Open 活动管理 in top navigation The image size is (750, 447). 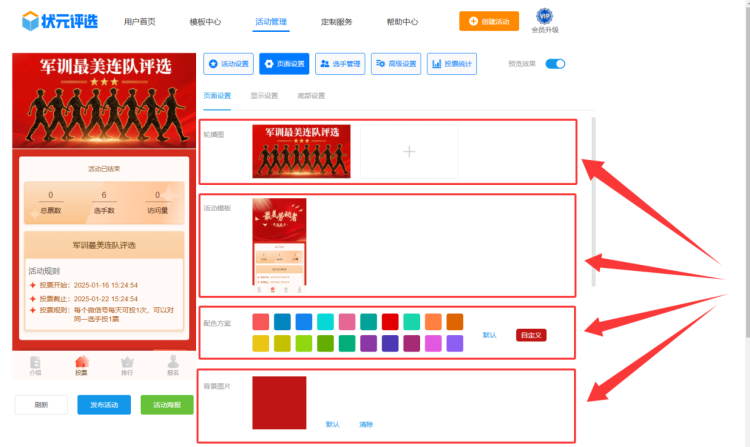pos(270,21)
